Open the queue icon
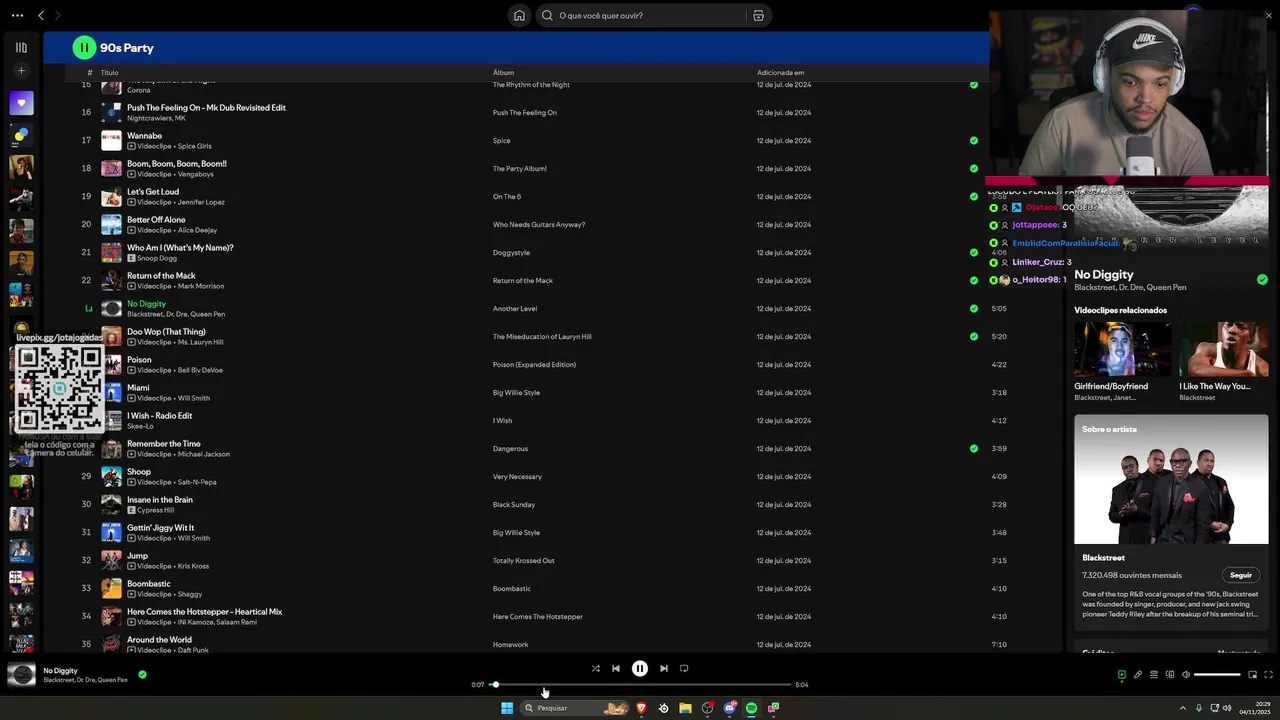This screenshot has height=720, width=1280. point(1153,675)
